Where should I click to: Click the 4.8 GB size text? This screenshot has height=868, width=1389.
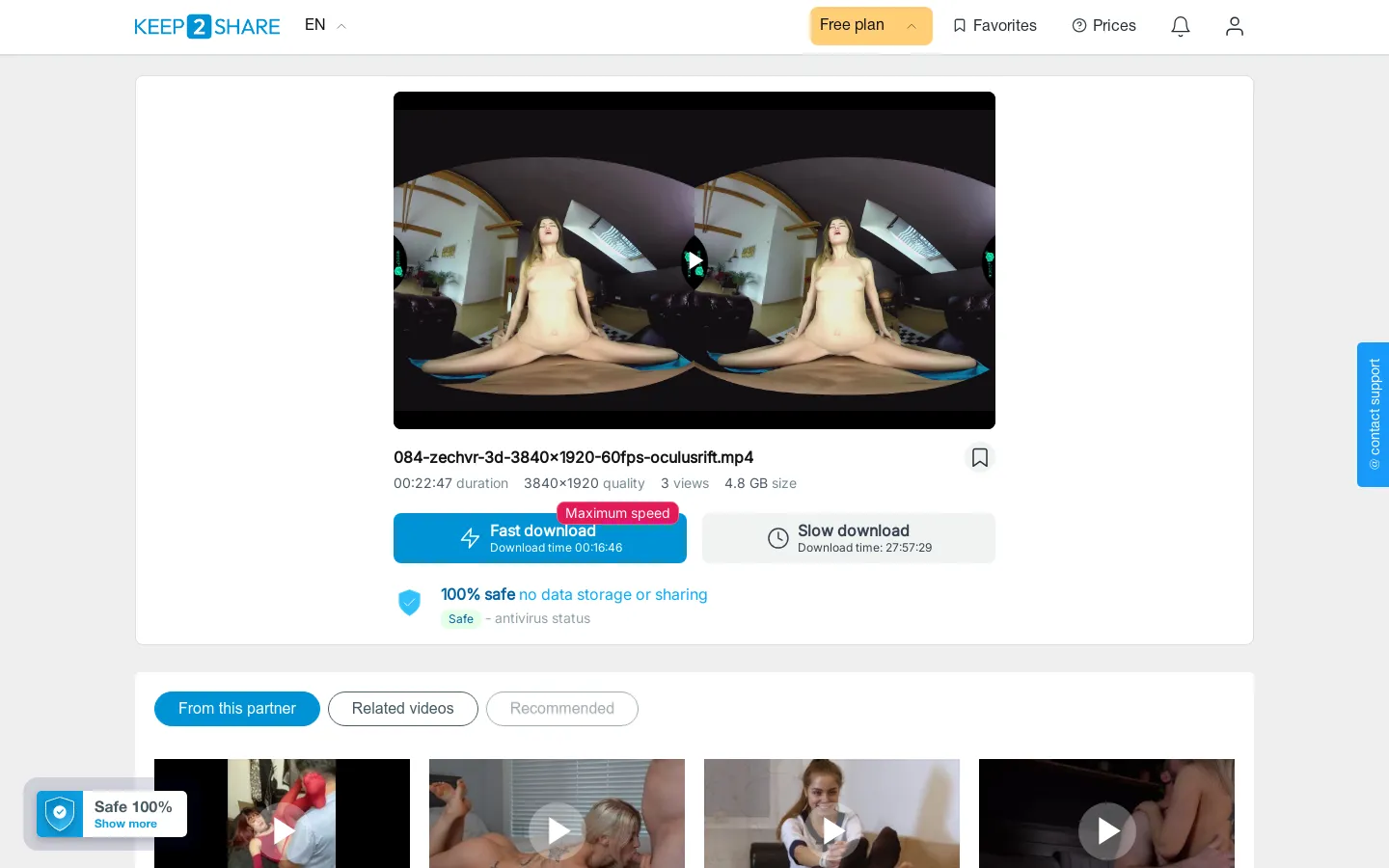pos(760,483)
